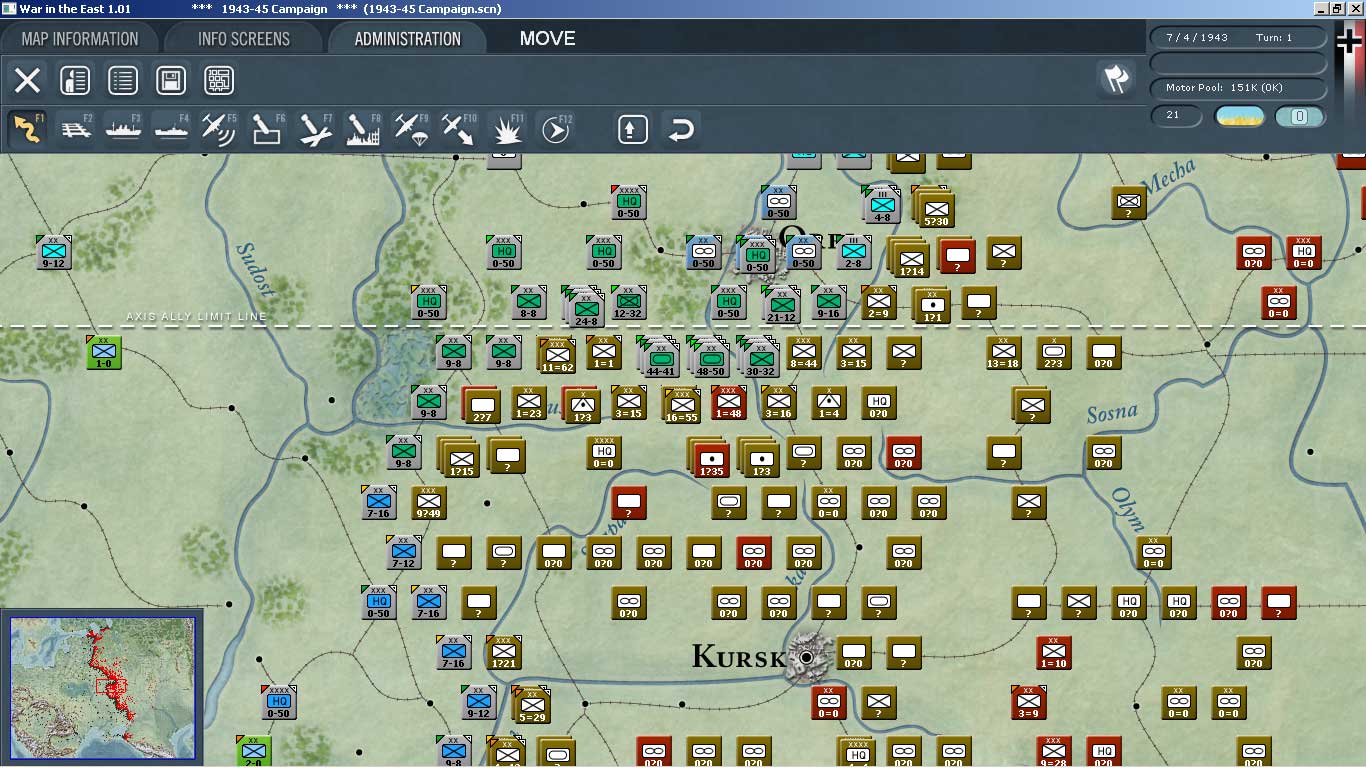Image resolution: width=1366 pixels, height=768 pixels.
Task: Select air recon mode (F5)
Action: 219,129
